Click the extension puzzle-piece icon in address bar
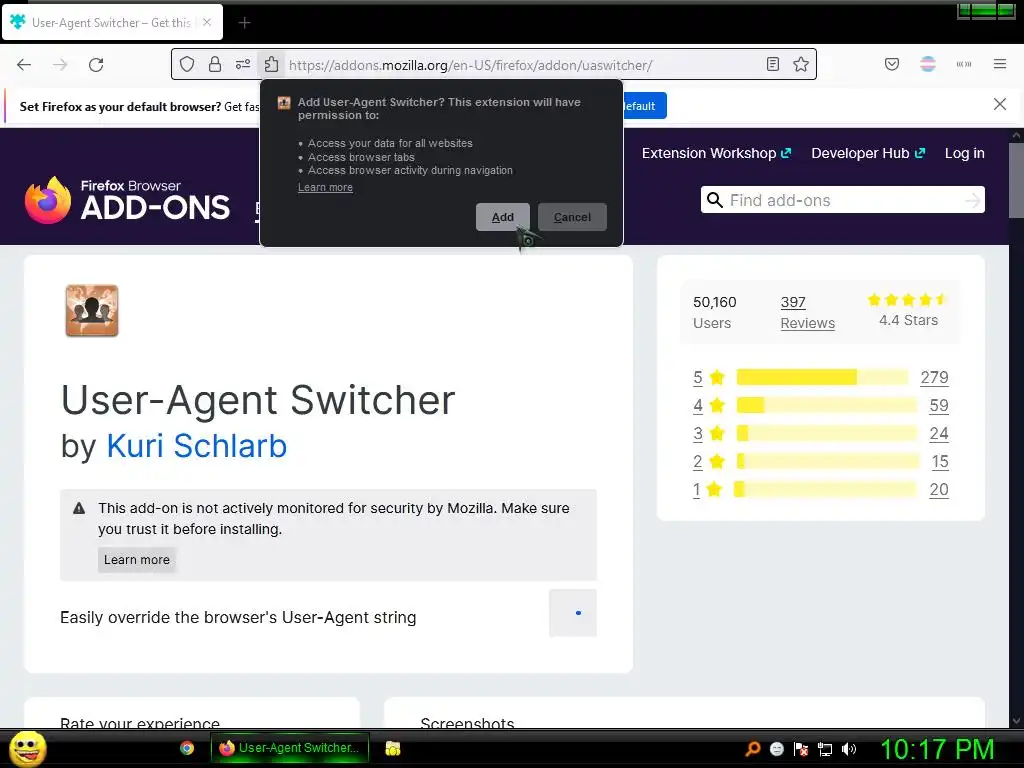 (x=271, y=64)
